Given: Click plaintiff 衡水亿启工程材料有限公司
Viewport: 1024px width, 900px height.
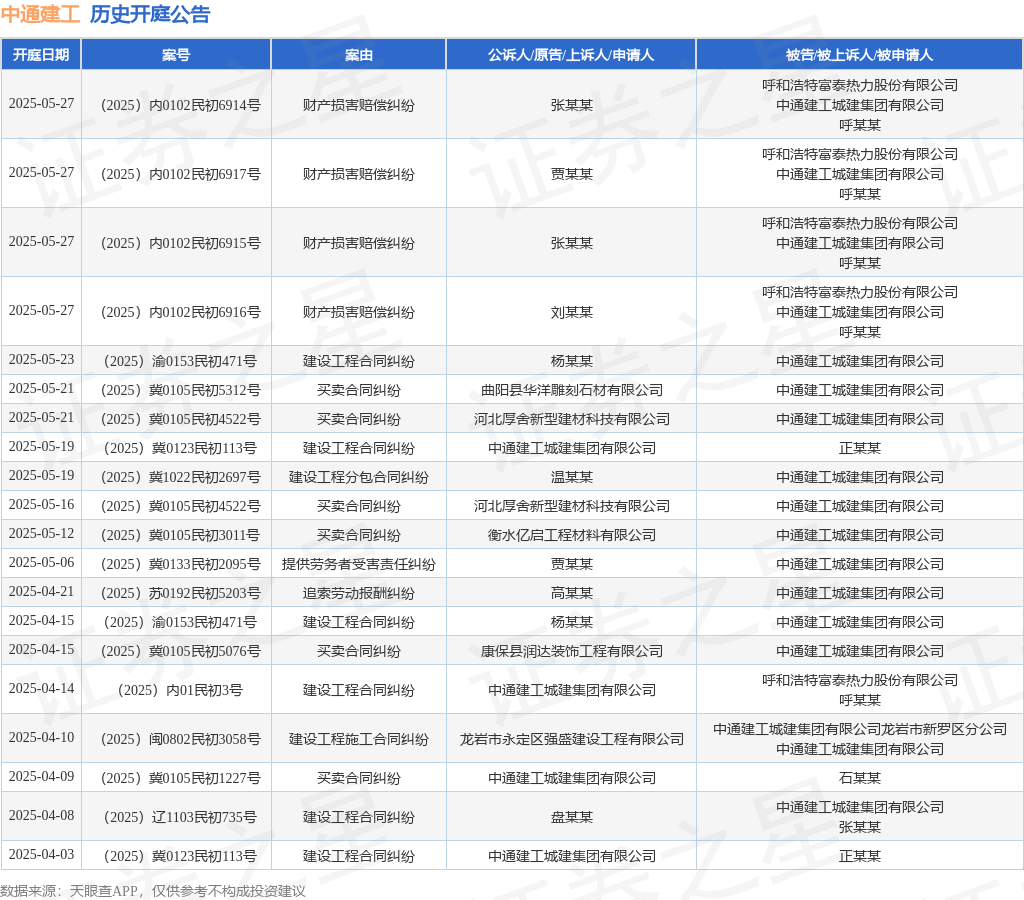Looking at the screenshot, I should 571,536.
